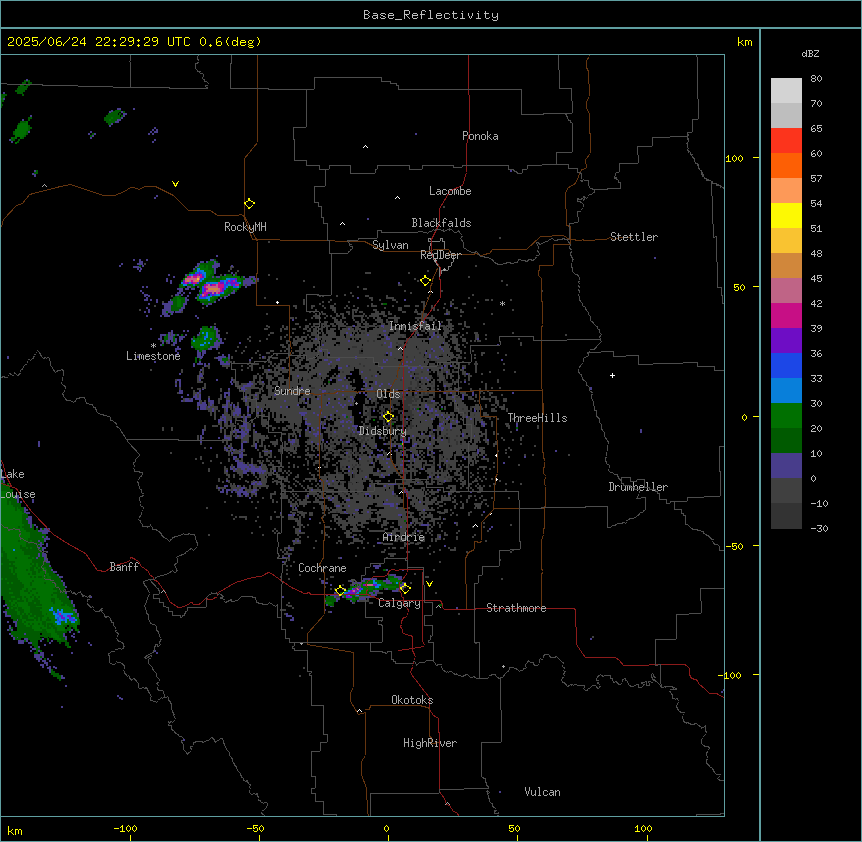Viewport: 862px width, 842px height.
Task: Pick the light blue 30-33 dBZ swatch
Action: pyautogui.click(x=786, y=391)
